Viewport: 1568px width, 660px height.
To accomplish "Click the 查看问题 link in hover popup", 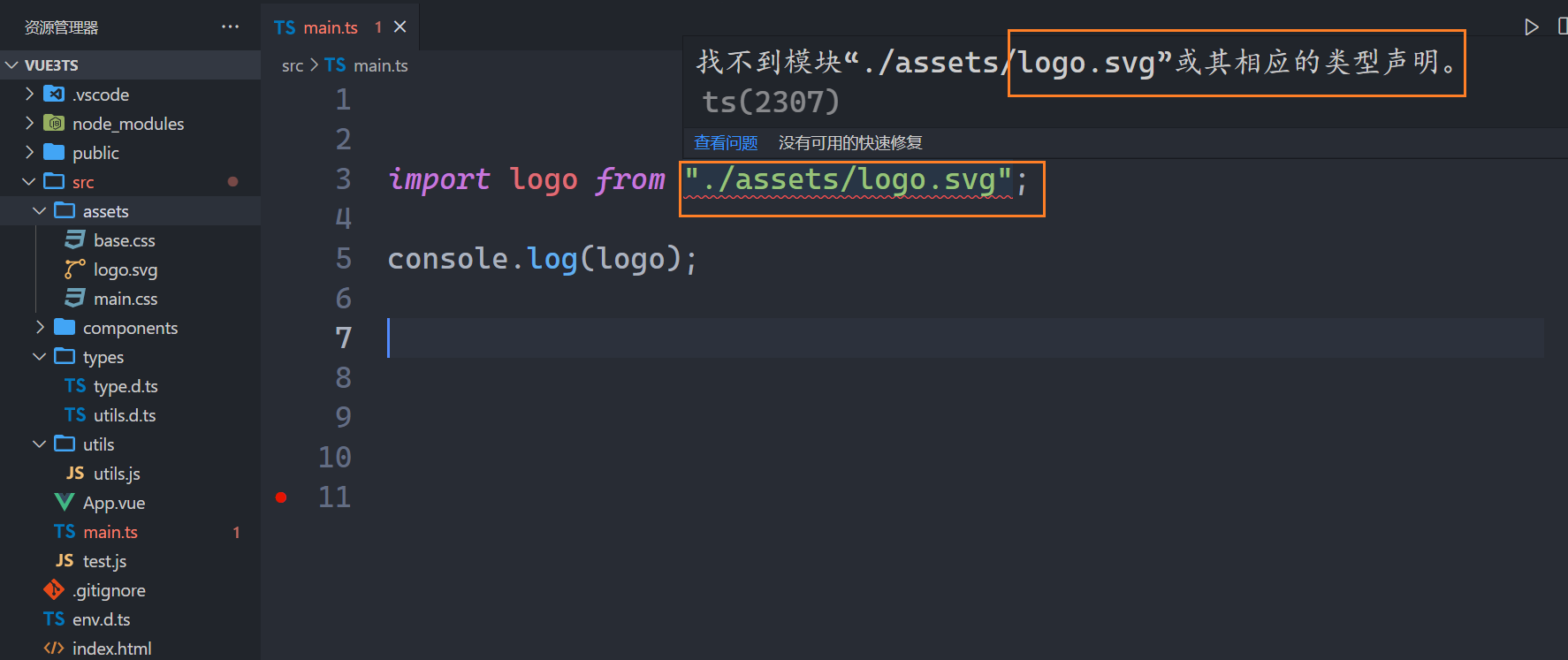I will 726,143.
